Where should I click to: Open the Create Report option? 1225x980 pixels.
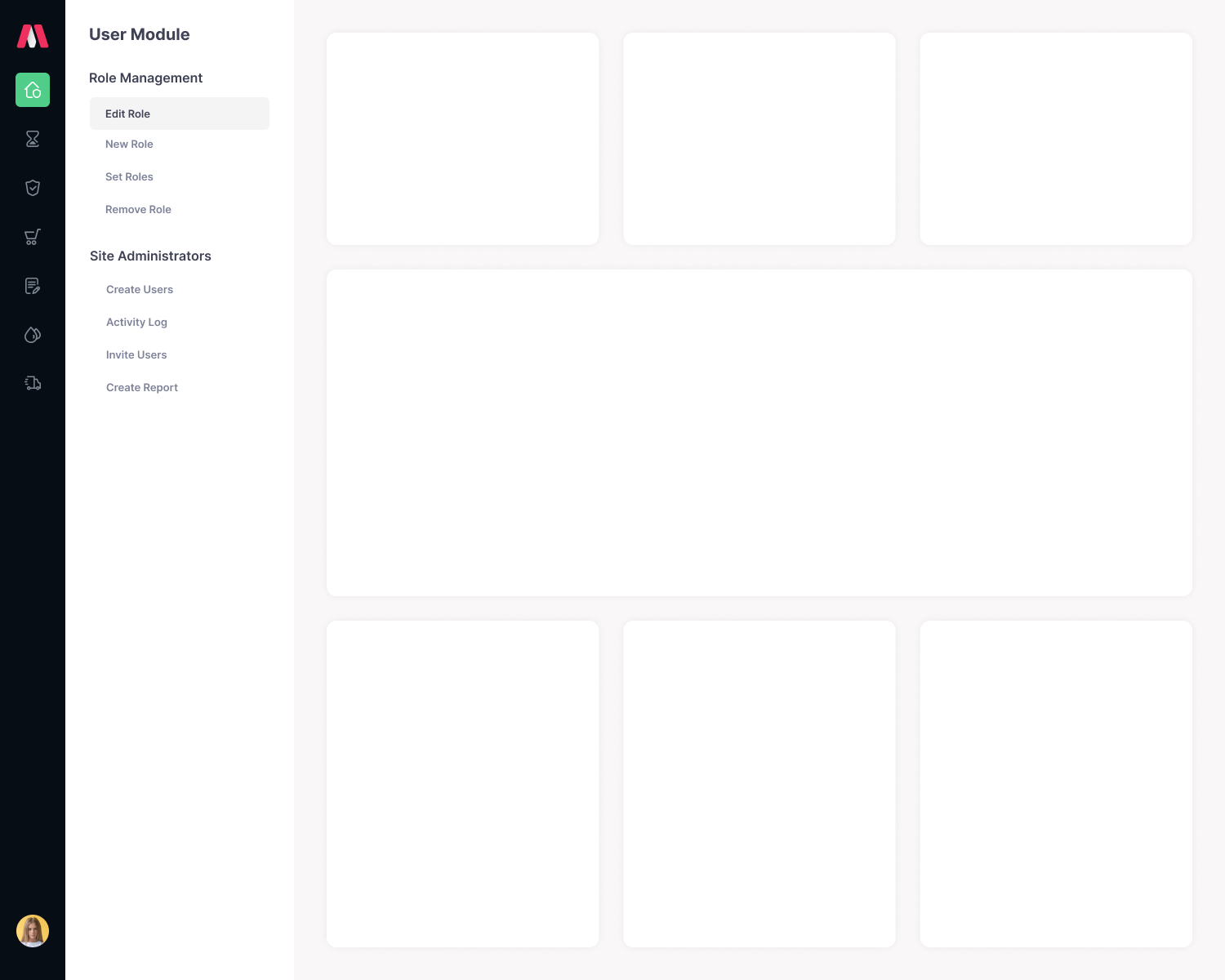point(142,387)
